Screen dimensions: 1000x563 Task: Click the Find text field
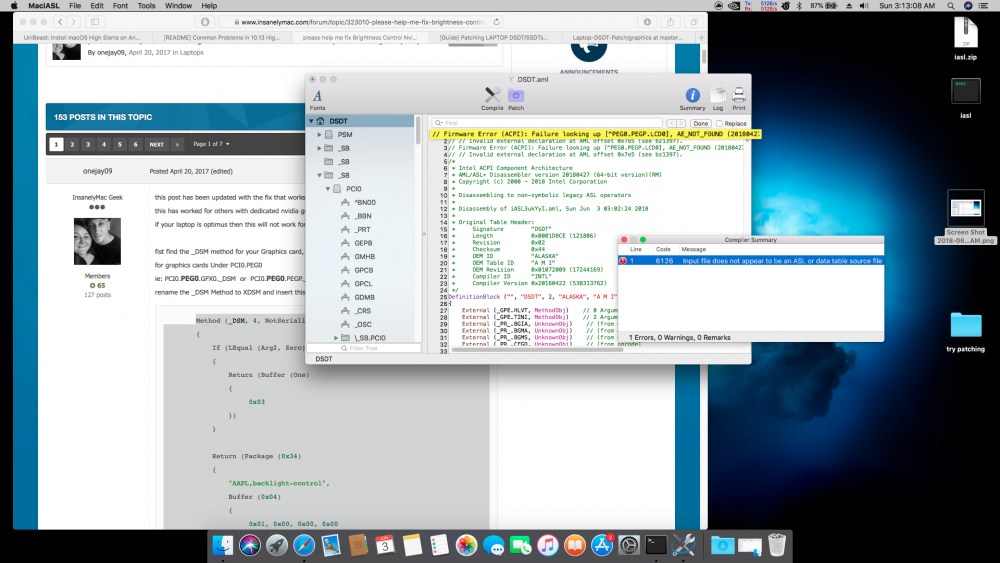click(547, 123)
